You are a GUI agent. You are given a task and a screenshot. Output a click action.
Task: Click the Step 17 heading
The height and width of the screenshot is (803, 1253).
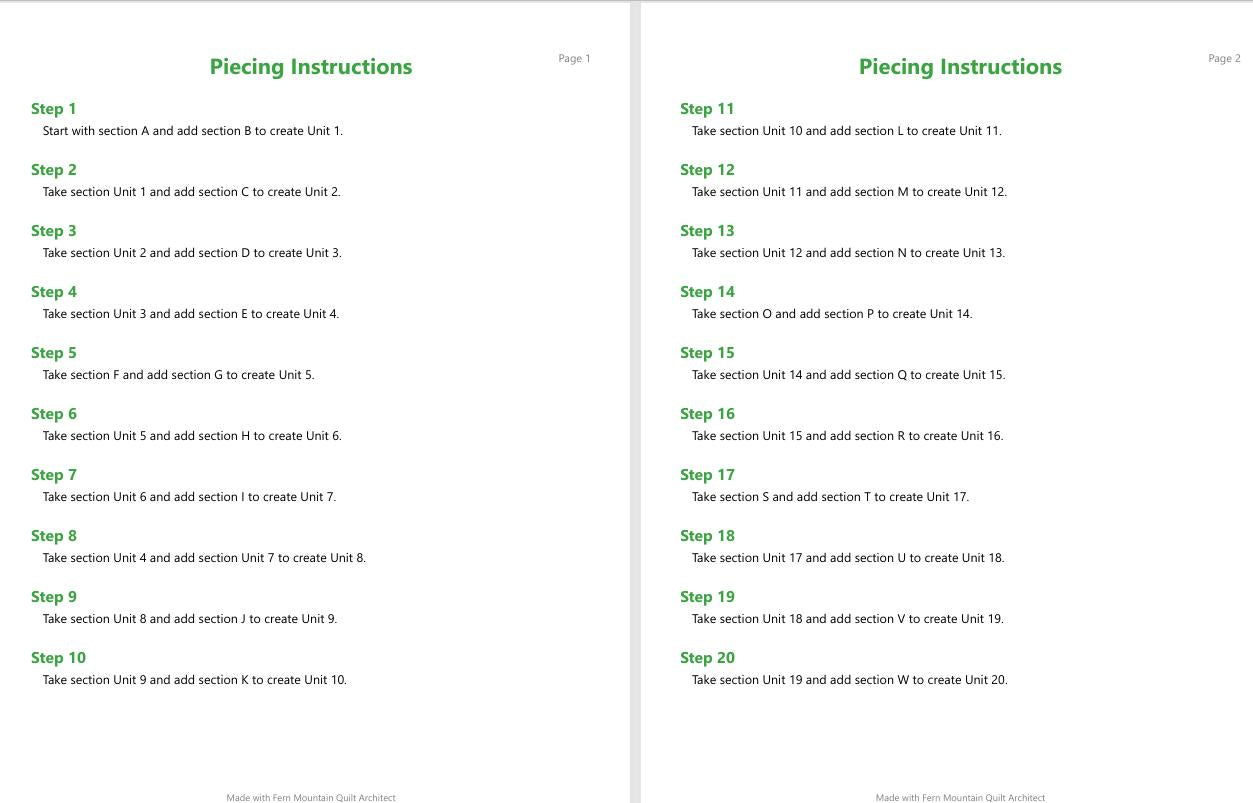pyautogui.click(x=707, y=475)
